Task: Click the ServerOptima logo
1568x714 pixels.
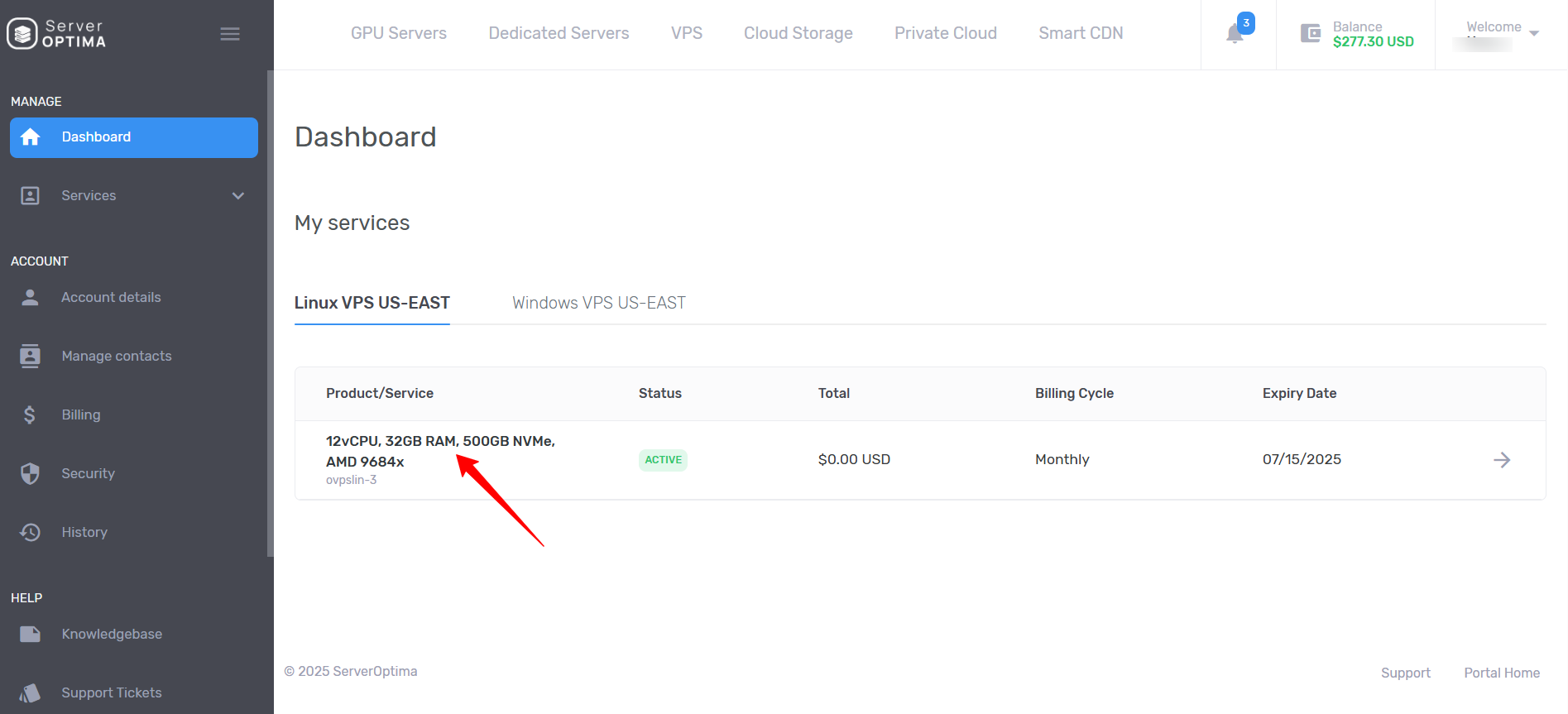Action: click(x=56, y=34)
